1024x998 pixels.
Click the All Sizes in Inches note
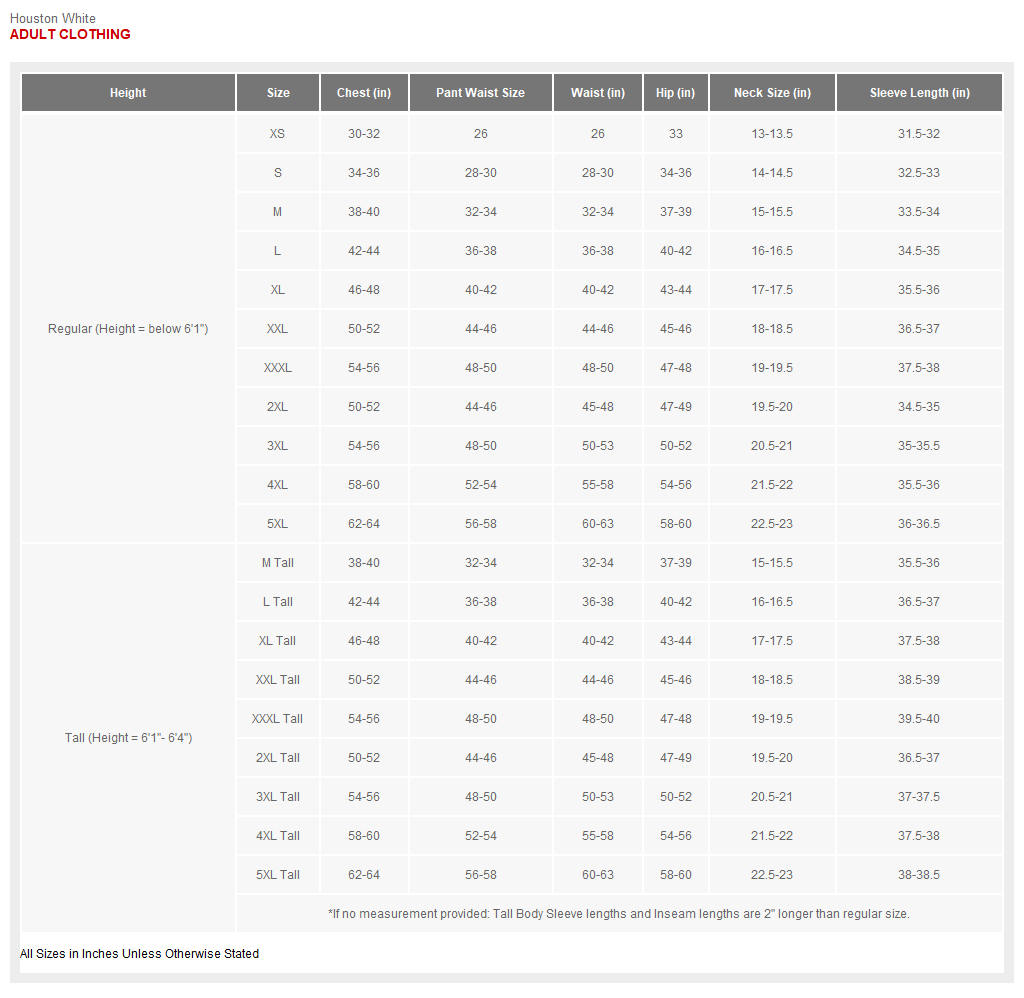click(139, 954)
